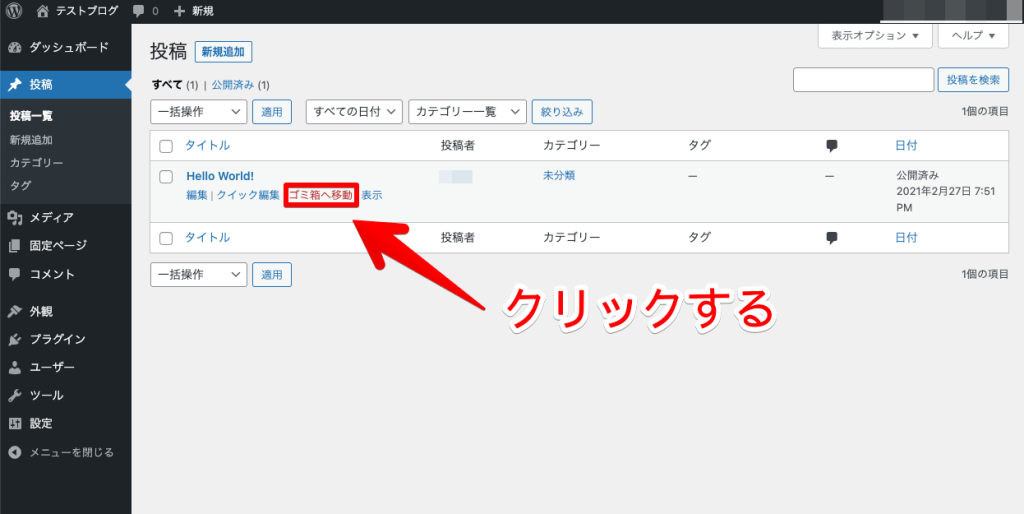
Task: Click クイック編集 quick edit link
Action: [x=248, y=195]
